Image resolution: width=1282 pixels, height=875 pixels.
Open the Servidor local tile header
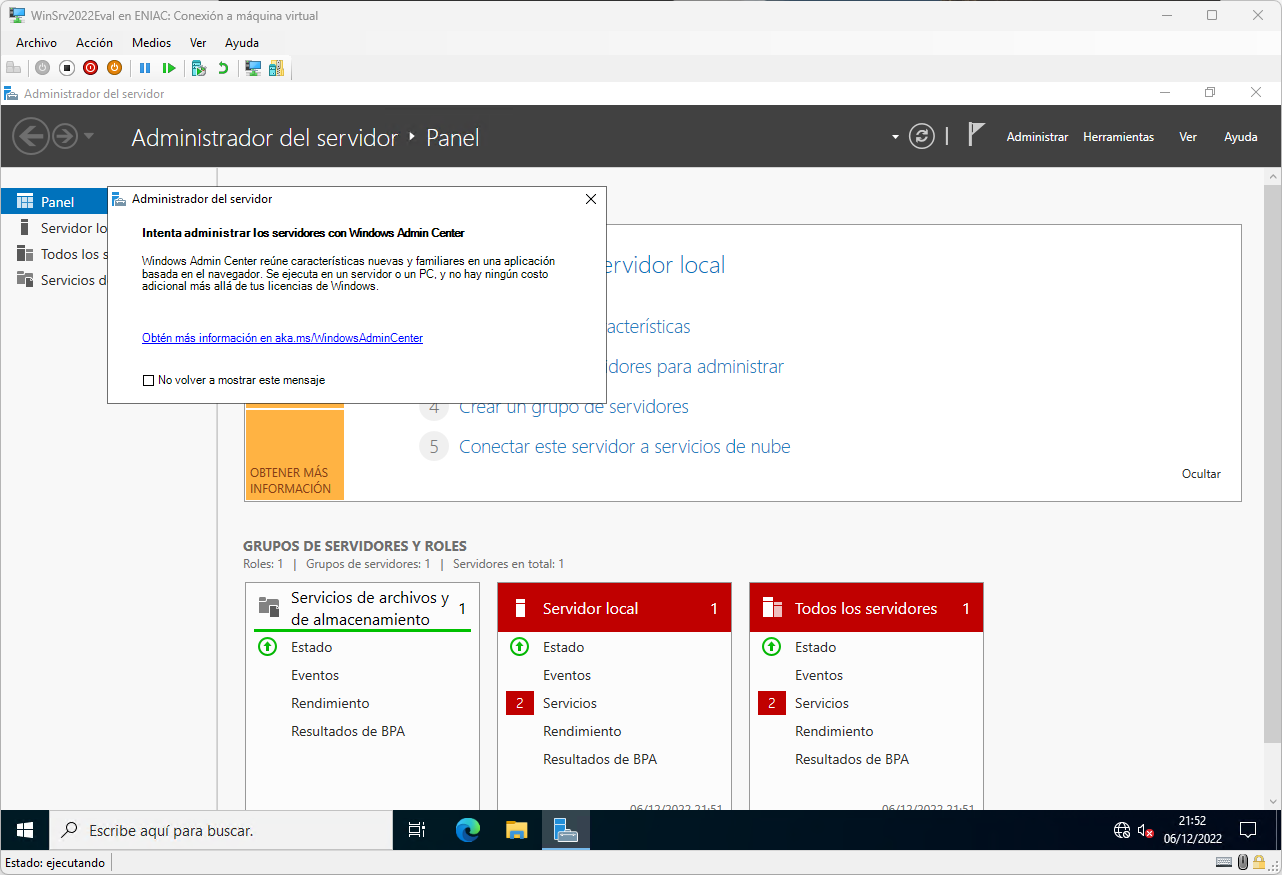615,608
